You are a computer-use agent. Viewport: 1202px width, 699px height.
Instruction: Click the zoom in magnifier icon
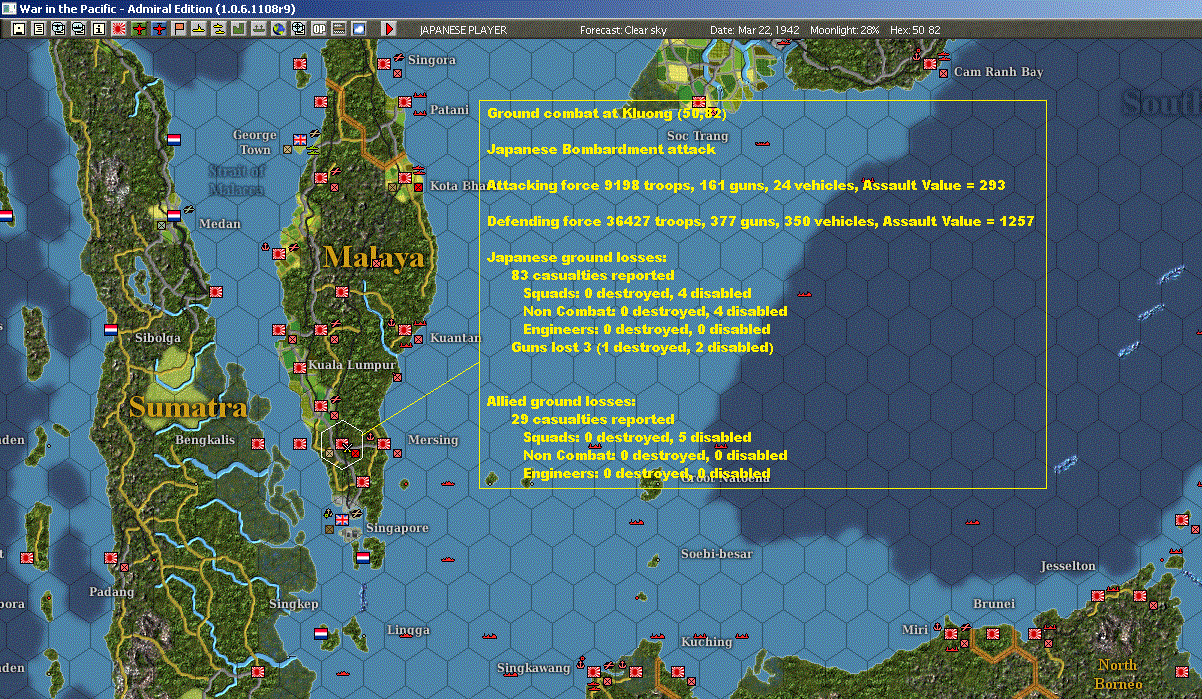click(59, 29)
